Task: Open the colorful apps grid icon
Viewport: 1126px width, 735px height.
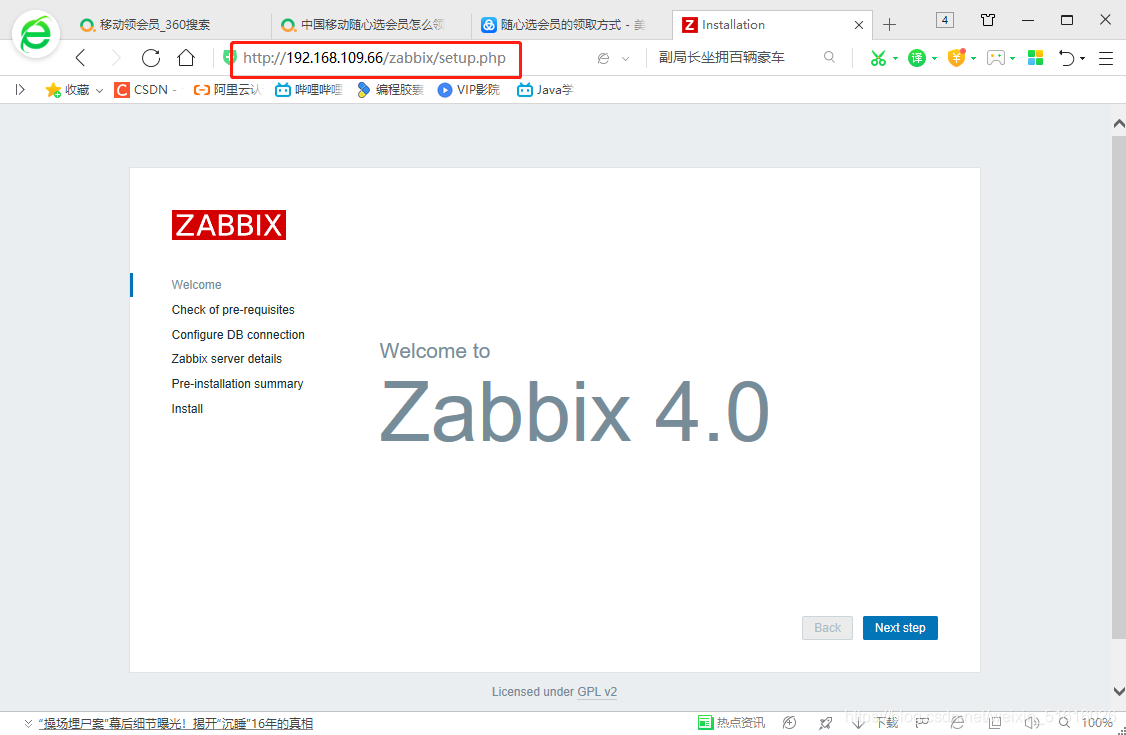Action: point(1036,58)
